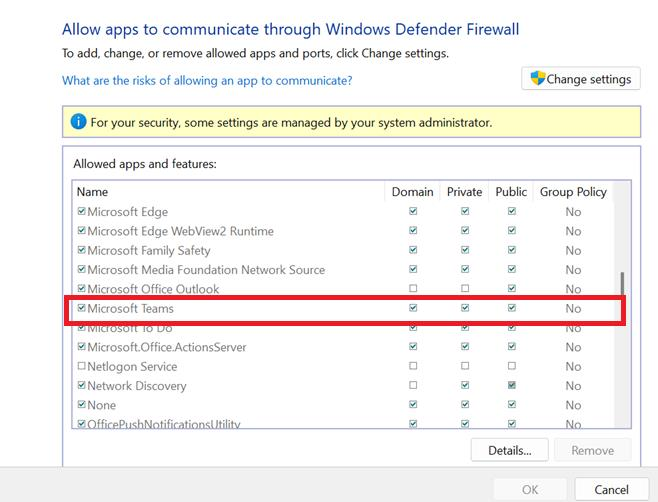Uncheck Private for Microsoft.Office.ActionsServer
Screen dimensions: 658x502
coord(465,346)
